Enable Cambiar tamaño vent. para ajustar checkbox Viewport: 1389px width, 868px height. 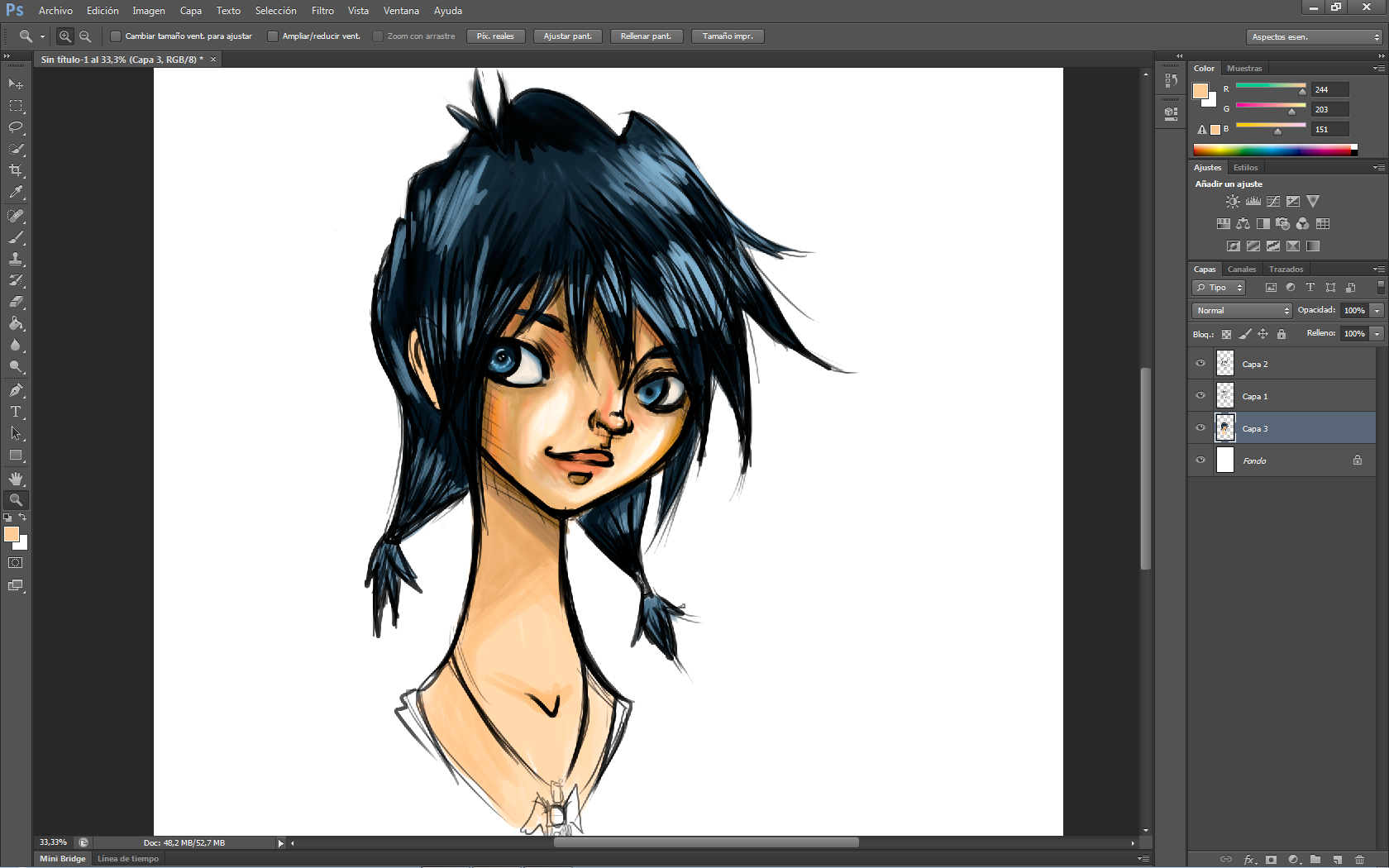click(x=116, y=36)
